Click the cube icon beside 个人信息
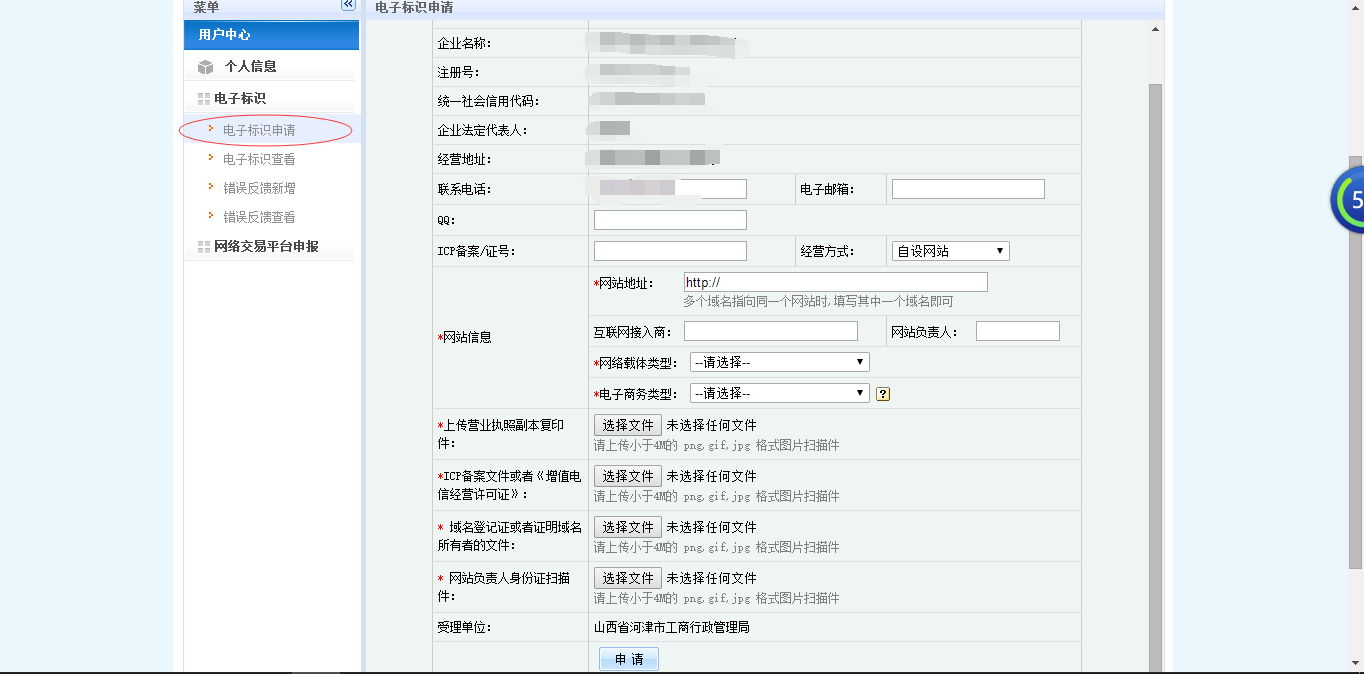The width and height of the screenshot is (1364, 674). click(205, 67)
